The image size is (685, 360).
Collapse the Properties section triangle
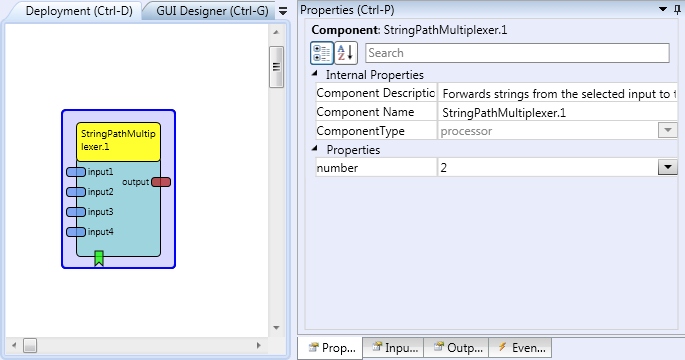(315, 149)
